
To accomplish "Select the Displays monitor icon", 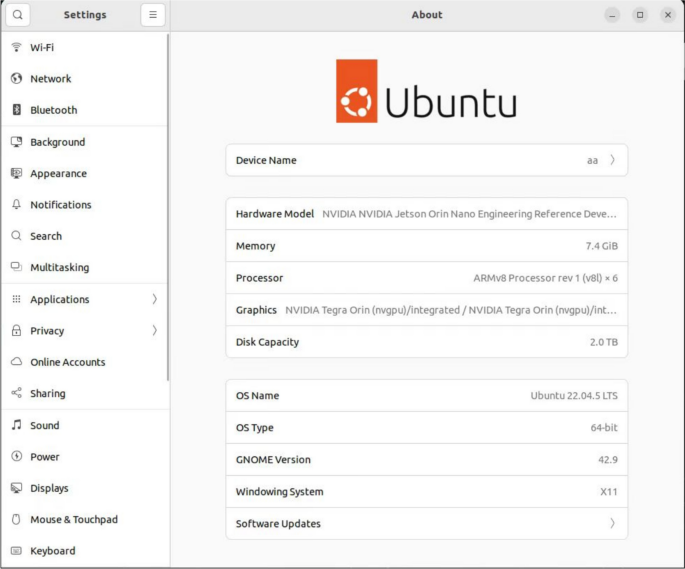I will (16, 488).
